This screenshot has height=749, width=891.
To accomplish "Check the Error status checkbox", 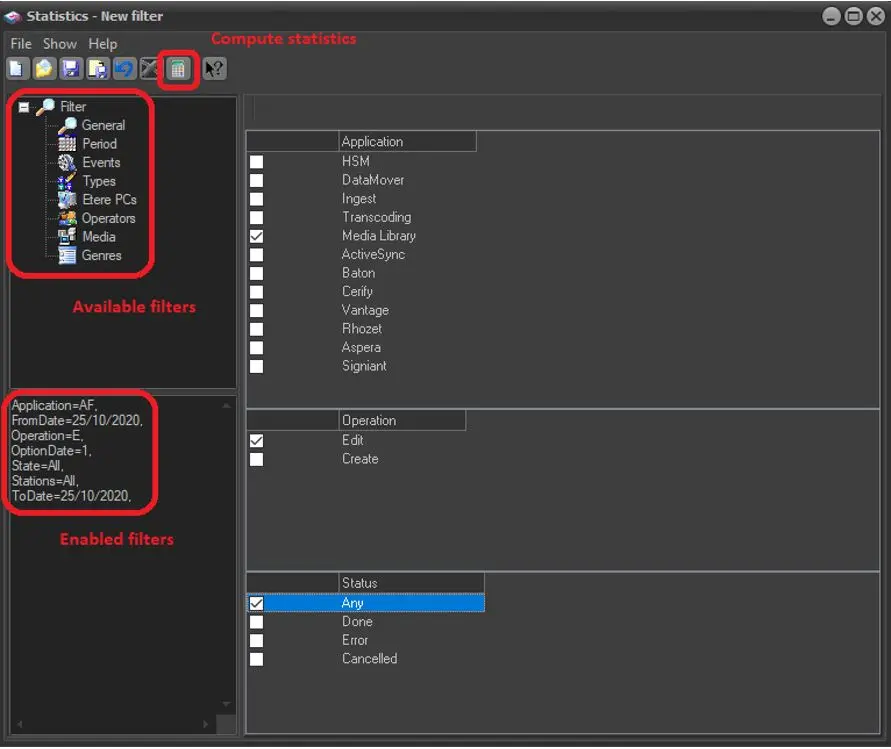I will click(257, 641).
